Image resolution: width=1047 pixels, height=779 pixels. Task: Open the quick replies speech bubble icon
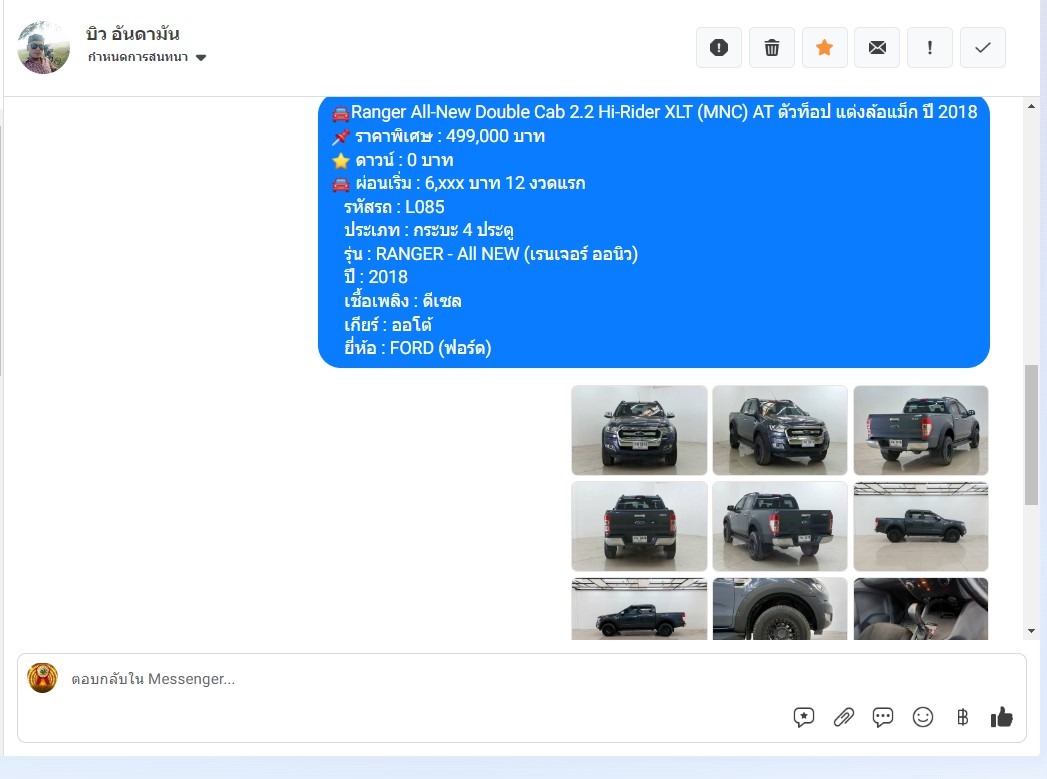point(883,717)
